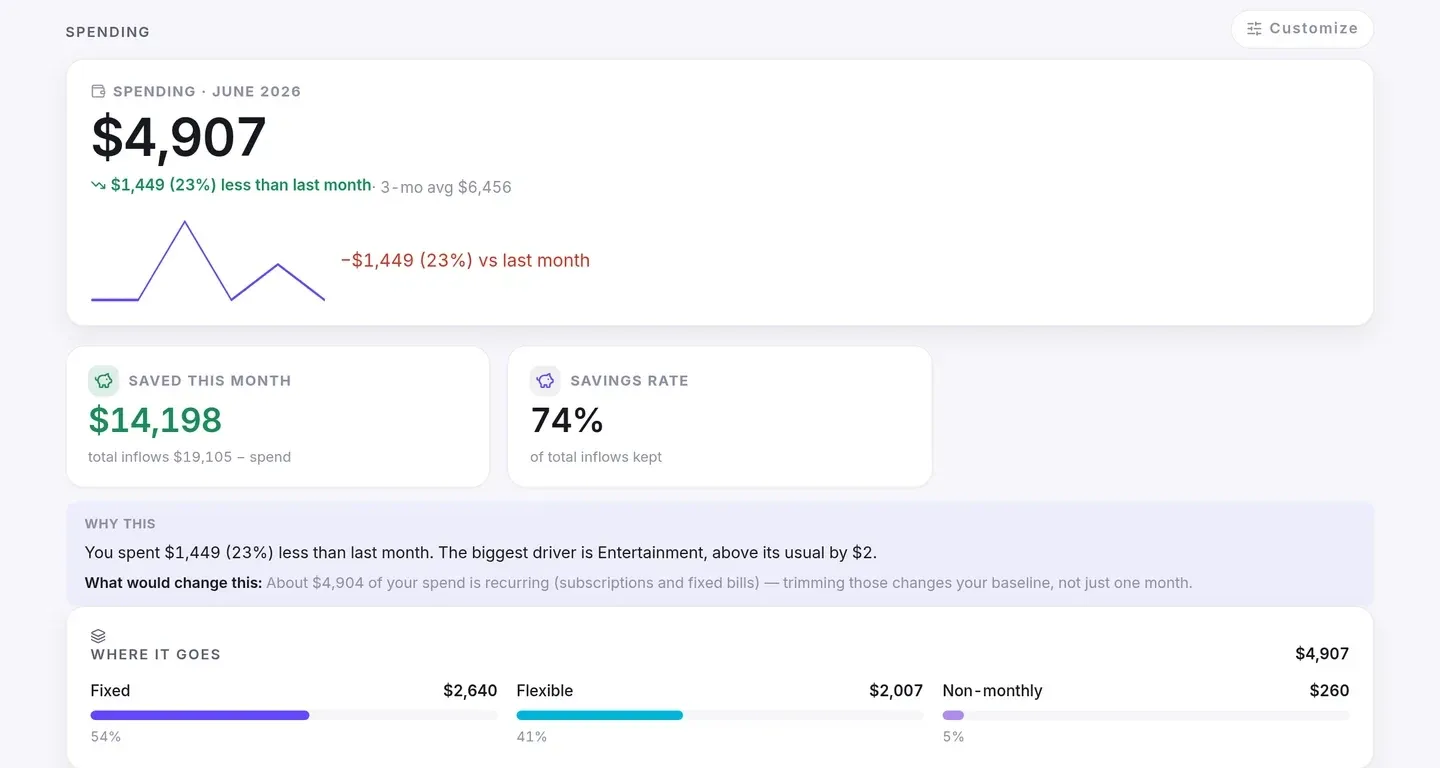Click the Non-monthly category label

pyautogui.click(x=992, y=691)
